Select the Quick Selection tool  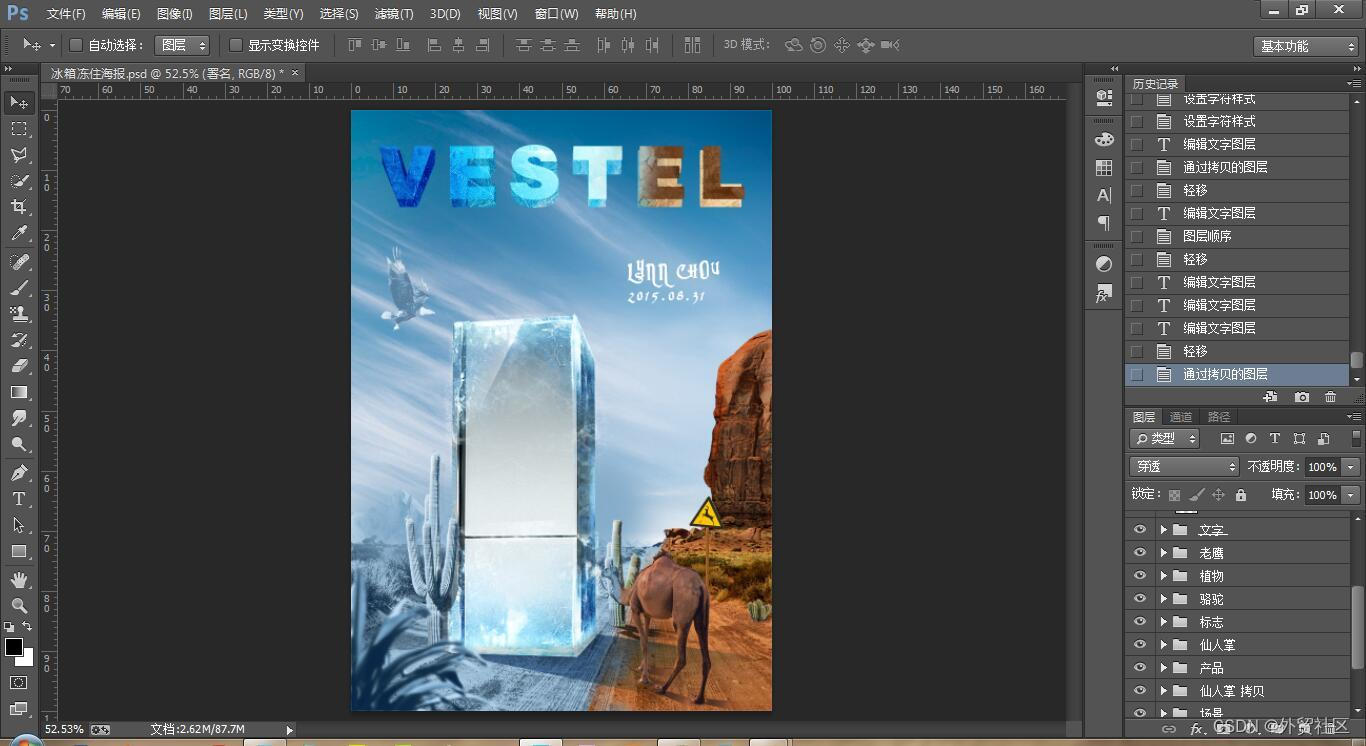click(19, 181)
